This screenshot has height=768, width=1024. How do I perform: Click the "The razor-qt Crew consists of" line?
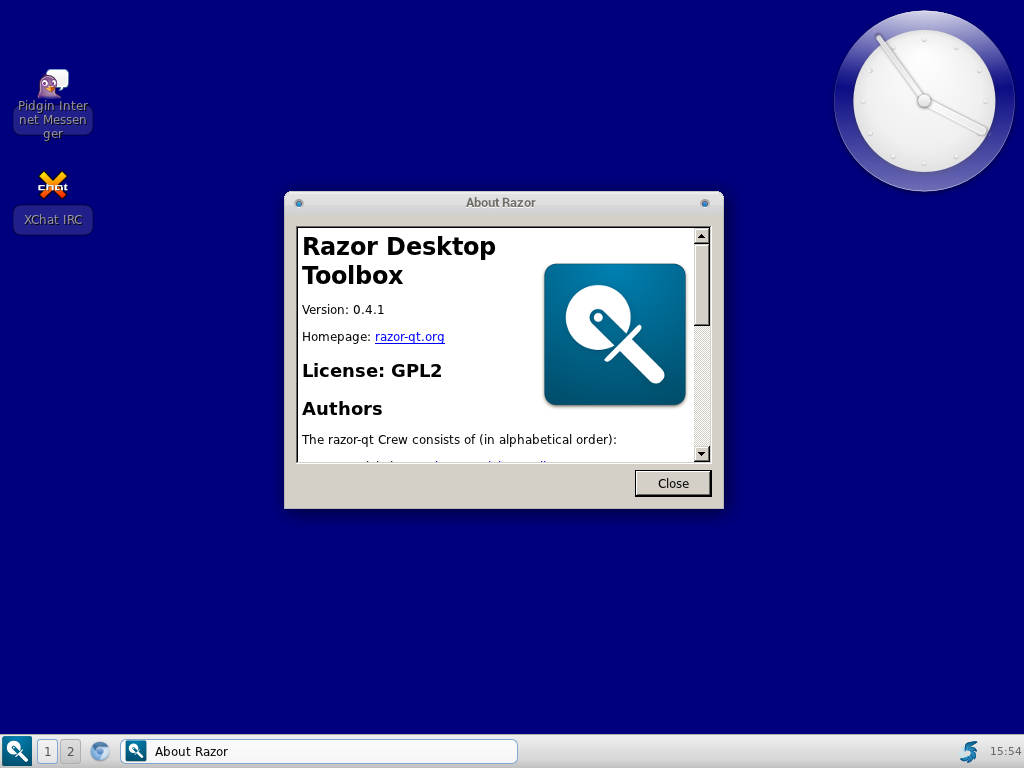[459, 440]
